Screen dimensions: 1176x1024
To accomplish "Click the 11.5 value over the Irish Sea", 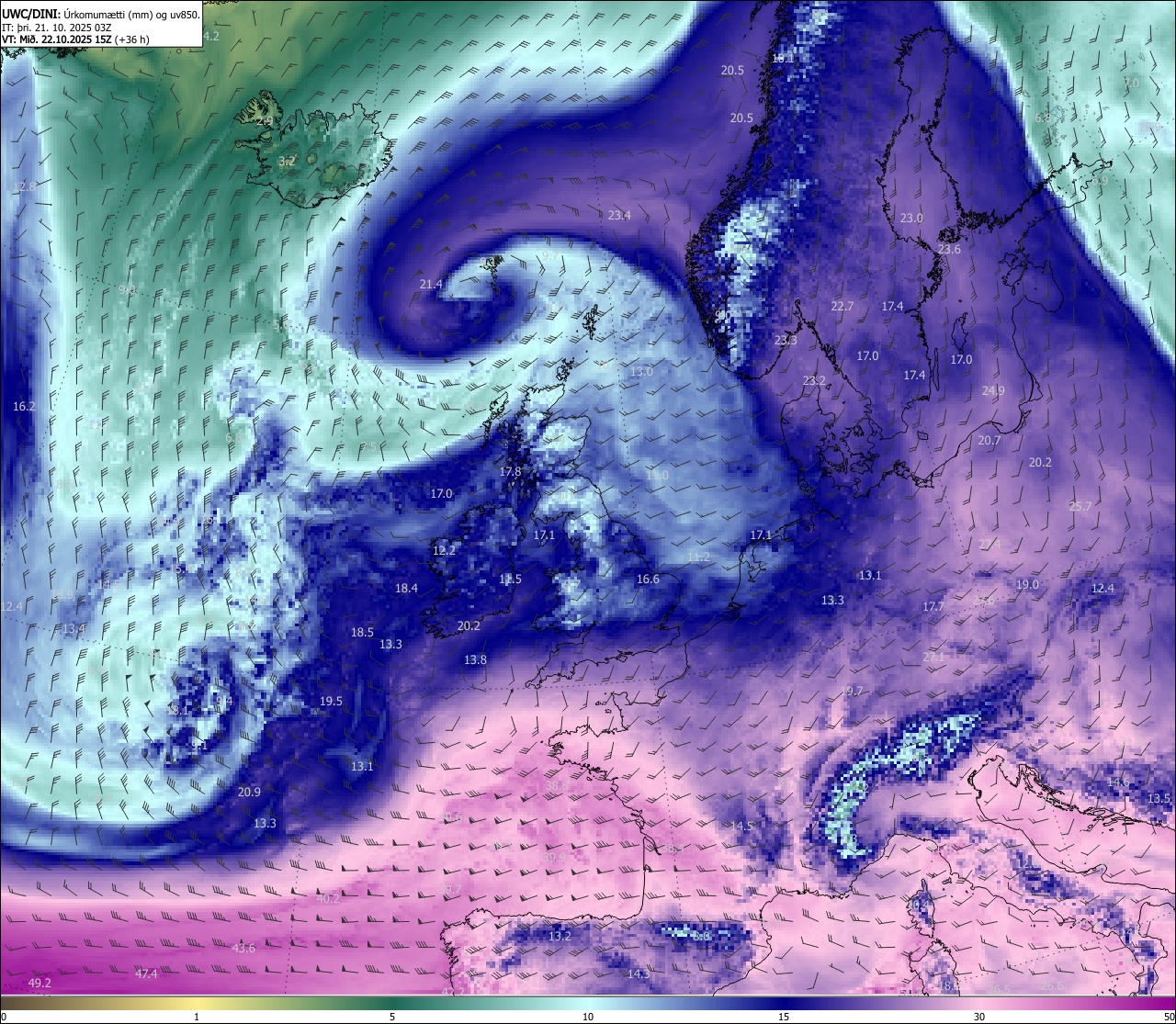I will pyautogui.click(x=510, y=580).
